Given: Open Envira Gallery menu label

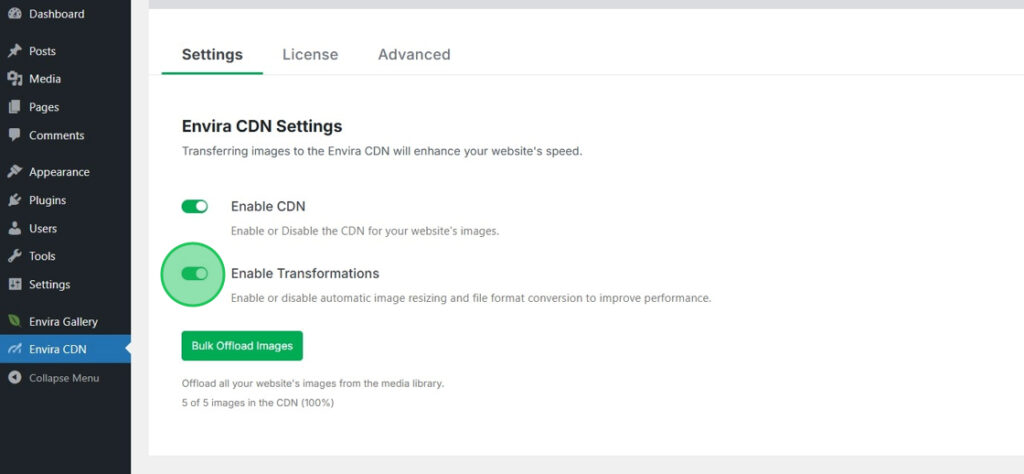Looking at the screenshot, I should 63,321.
